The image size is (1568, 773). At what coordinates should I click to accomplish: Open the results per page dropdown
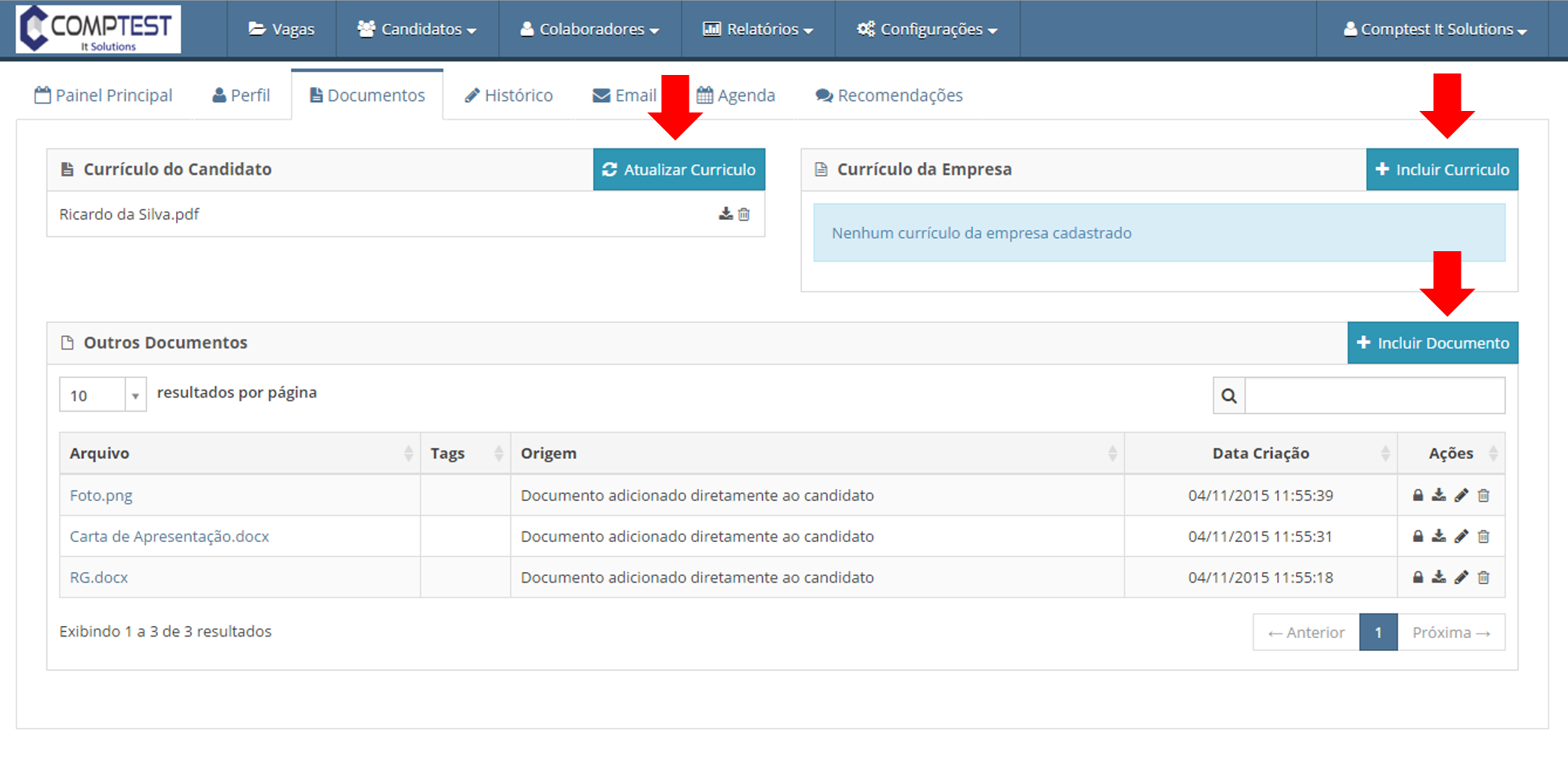[103, 395]
